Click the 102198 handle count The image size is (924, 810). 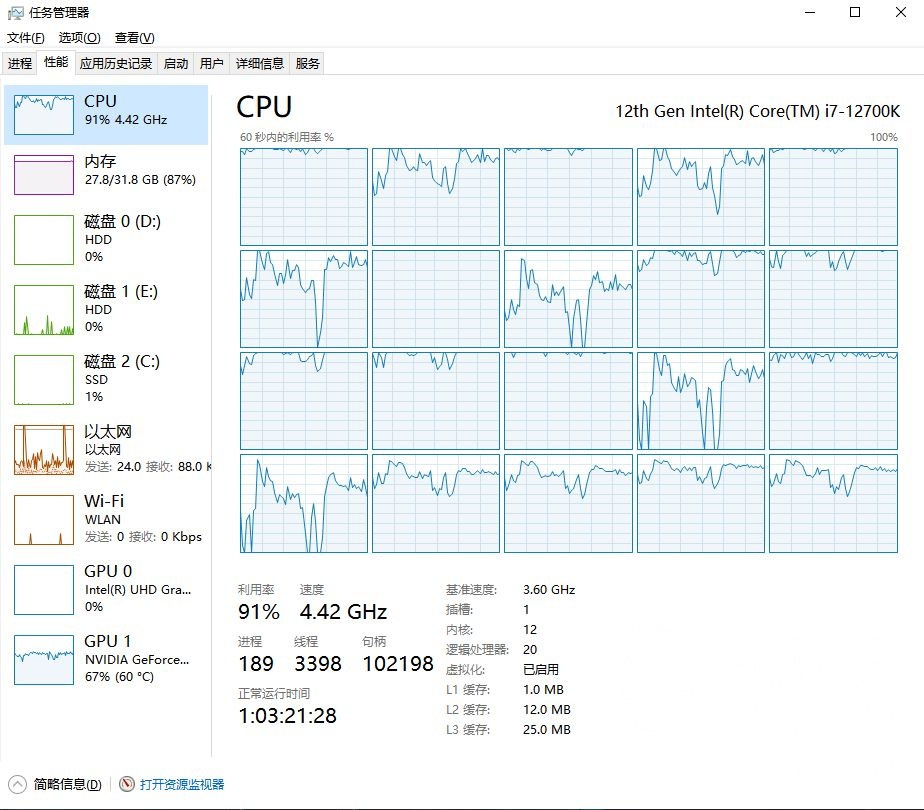coord(398,664)
